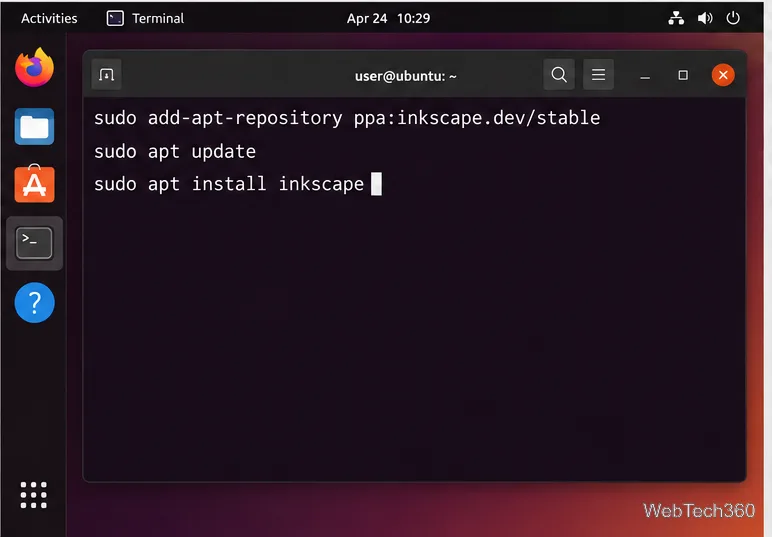The width and height of the screenshot is (772, 537).
Task: Click the terminal cursor block after inkscape
Action: (376, 184)
